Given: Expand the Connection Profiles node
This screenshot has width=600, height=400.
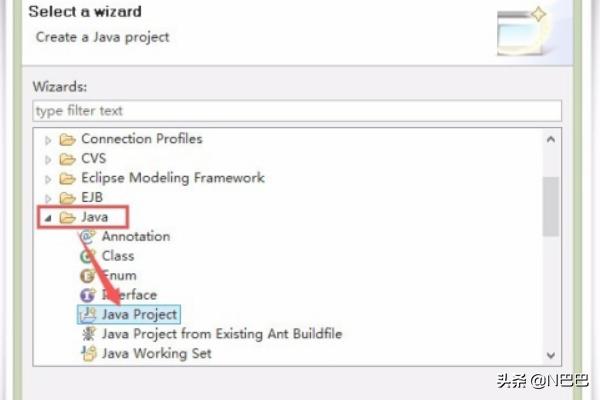Looking at the screenshot, I should point(48,140).
